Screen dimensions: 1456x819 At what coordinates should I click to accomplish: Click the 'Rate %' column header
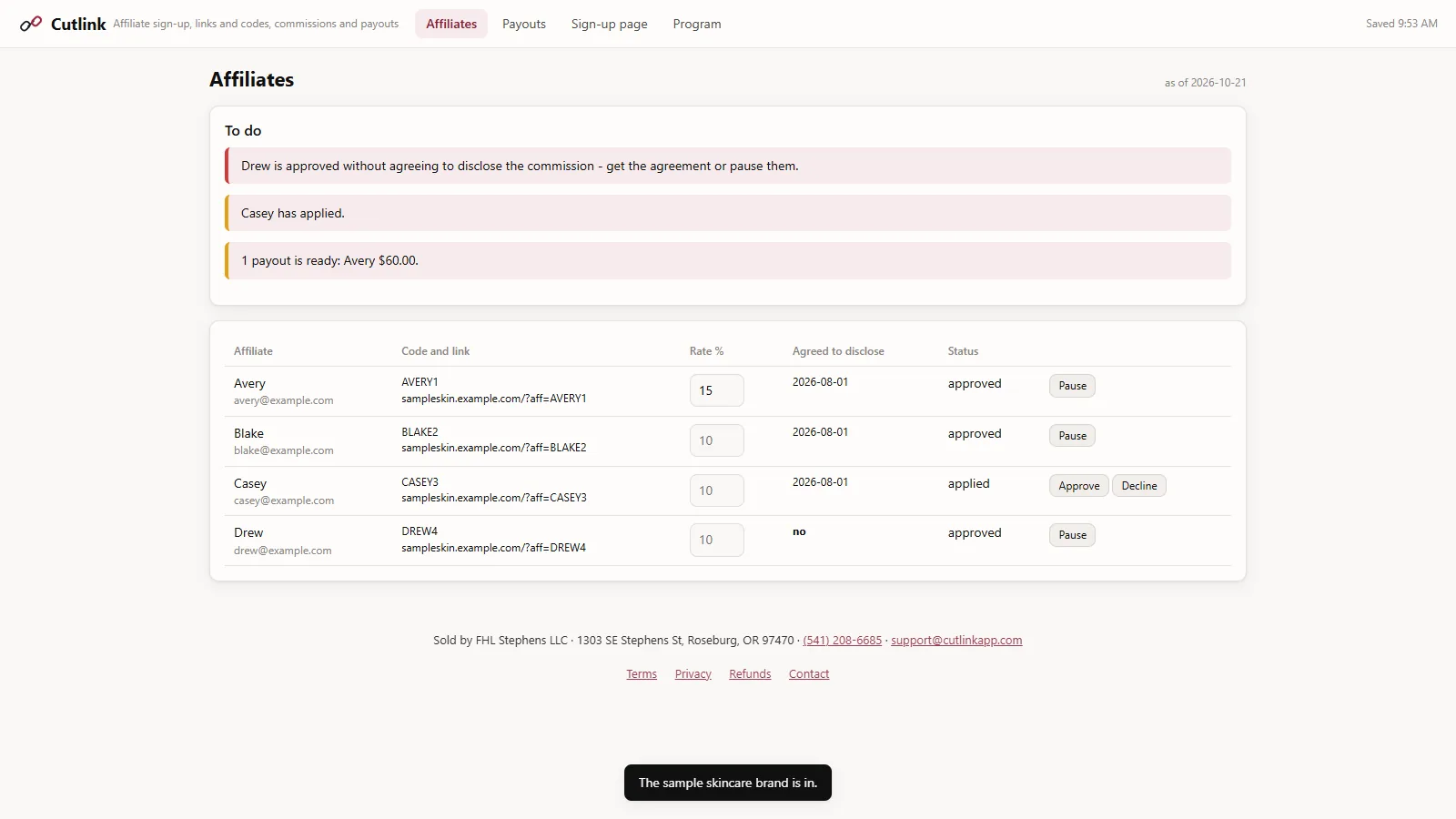coord(707,351)
